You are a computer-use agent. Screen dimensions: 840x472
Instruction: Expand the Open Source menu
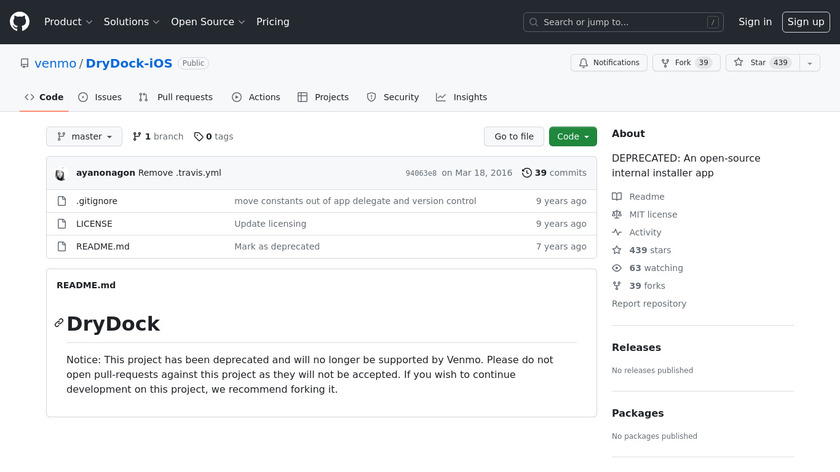[208, 22]
